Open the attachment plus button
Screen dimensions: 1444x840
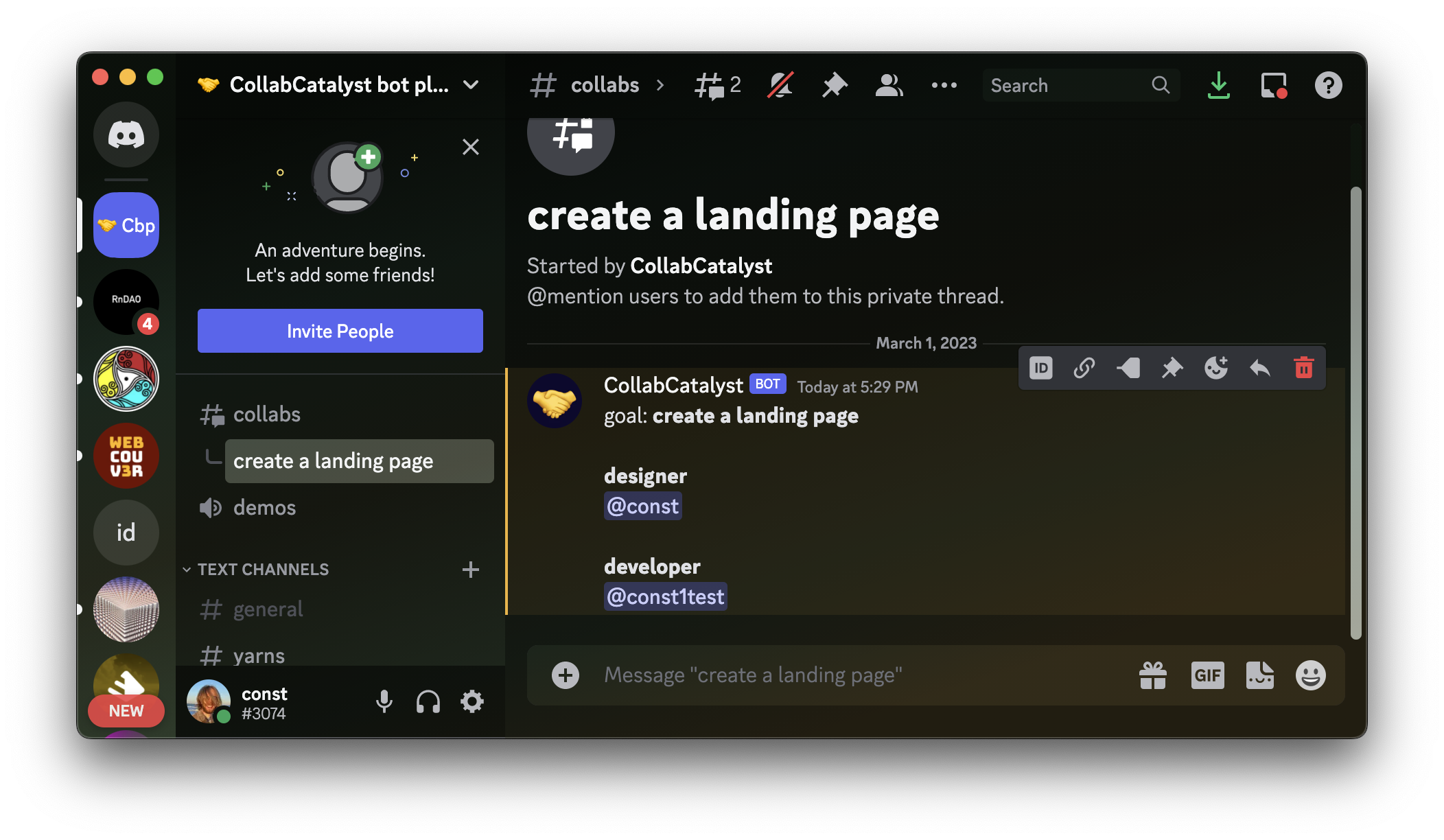(566, 675)
